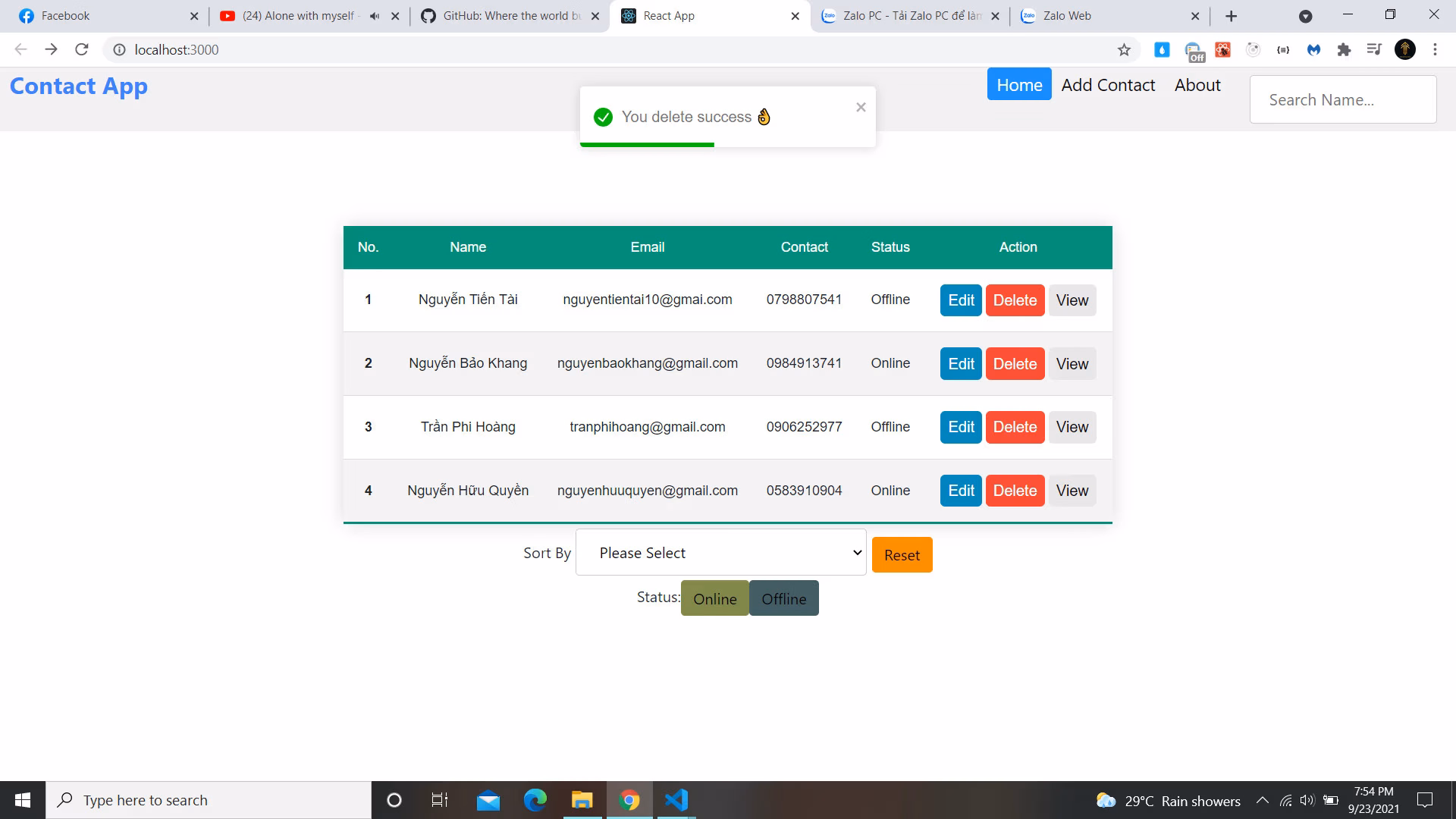Dismiss the delete success toast notification
The height and width of the screenshot is (819, 1456).
861,108
